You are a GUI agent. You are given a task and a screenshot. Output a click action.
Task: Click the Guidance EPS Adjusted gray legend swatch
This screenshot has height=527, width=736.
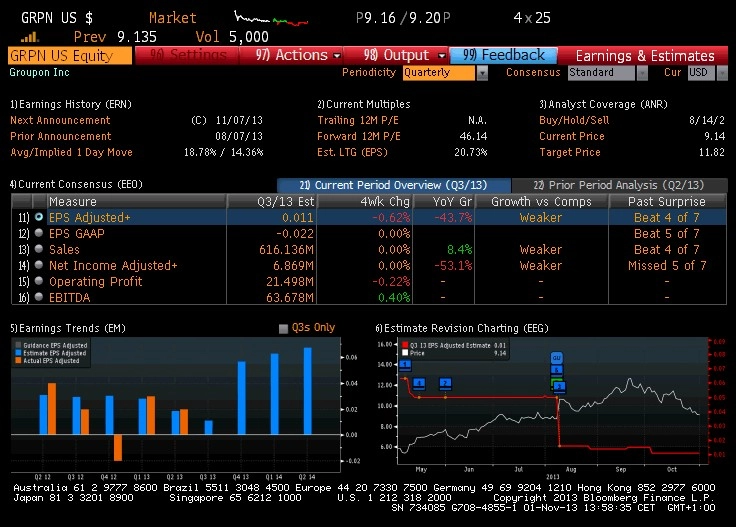tap(18, 345)
